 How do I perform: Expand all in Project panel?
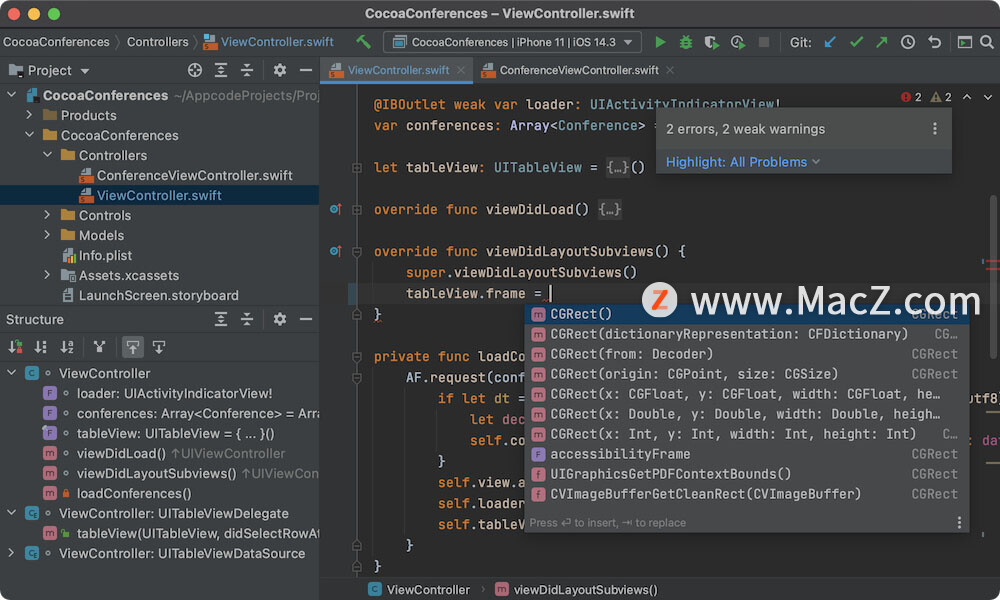pyautogui.click(x=221, y=70)
